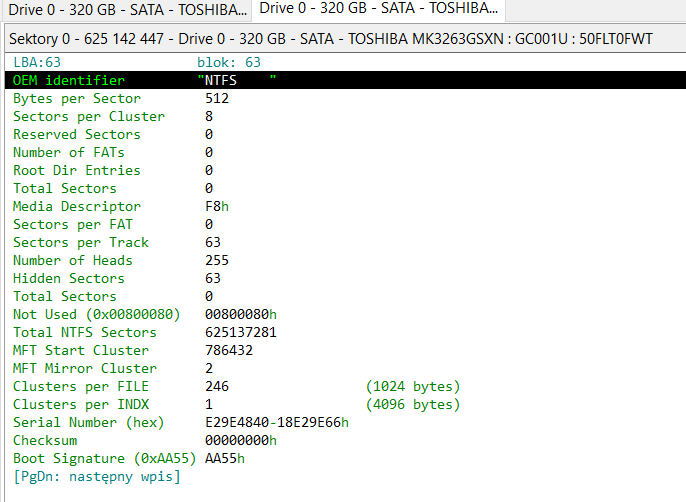
Task: Click the Sectors per Track value 63
Action: (213, 242)
